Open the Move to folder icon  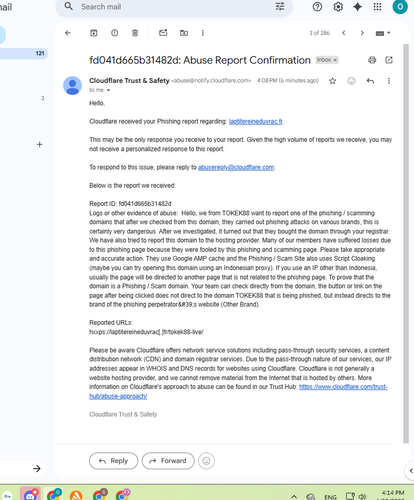pyautogui.click(x=184, y=33)
